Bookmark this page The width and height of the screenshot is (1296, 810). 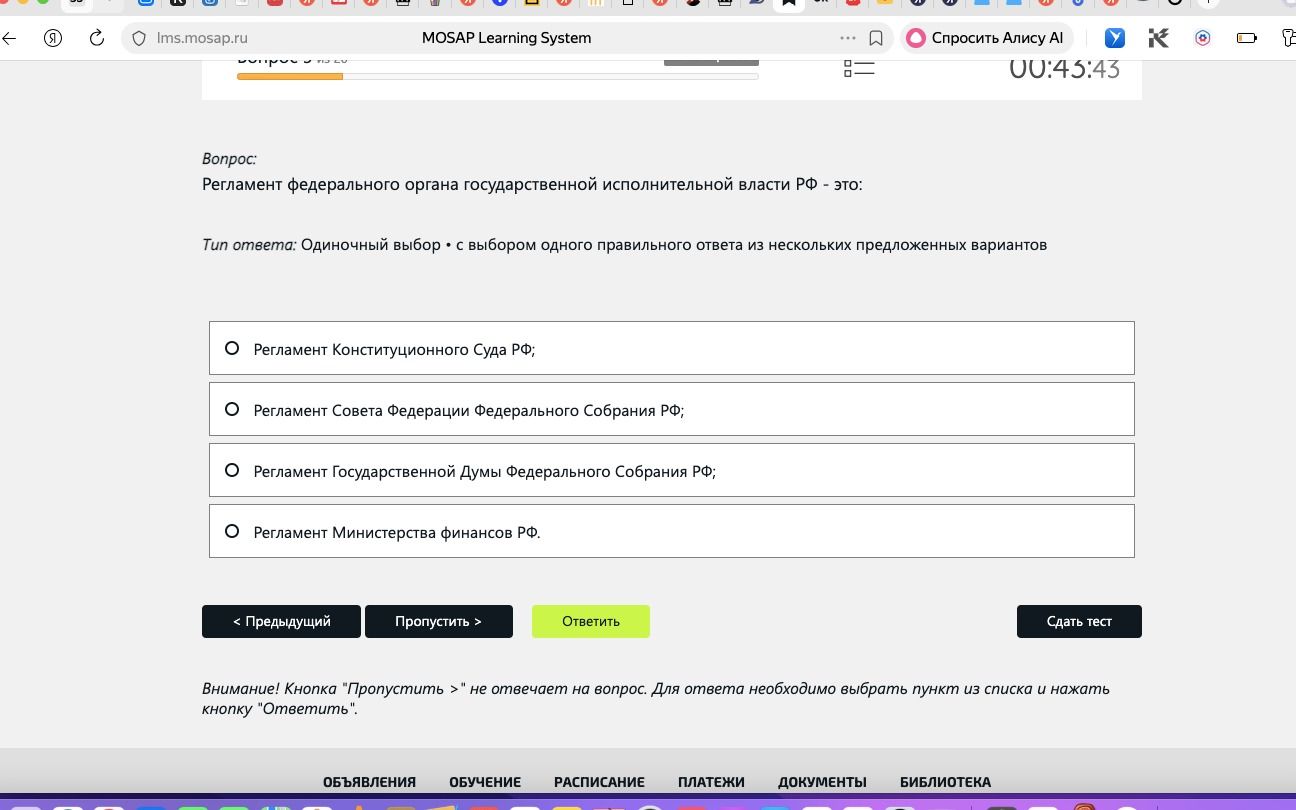point(876,38)
